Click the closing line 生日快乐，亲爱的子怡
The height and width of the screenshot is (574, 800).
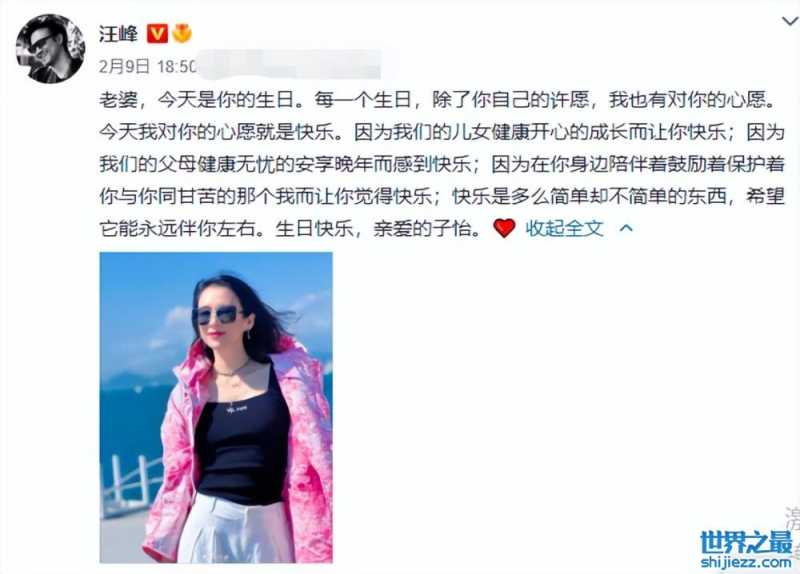pyautogui.click(x=378, y=228)
